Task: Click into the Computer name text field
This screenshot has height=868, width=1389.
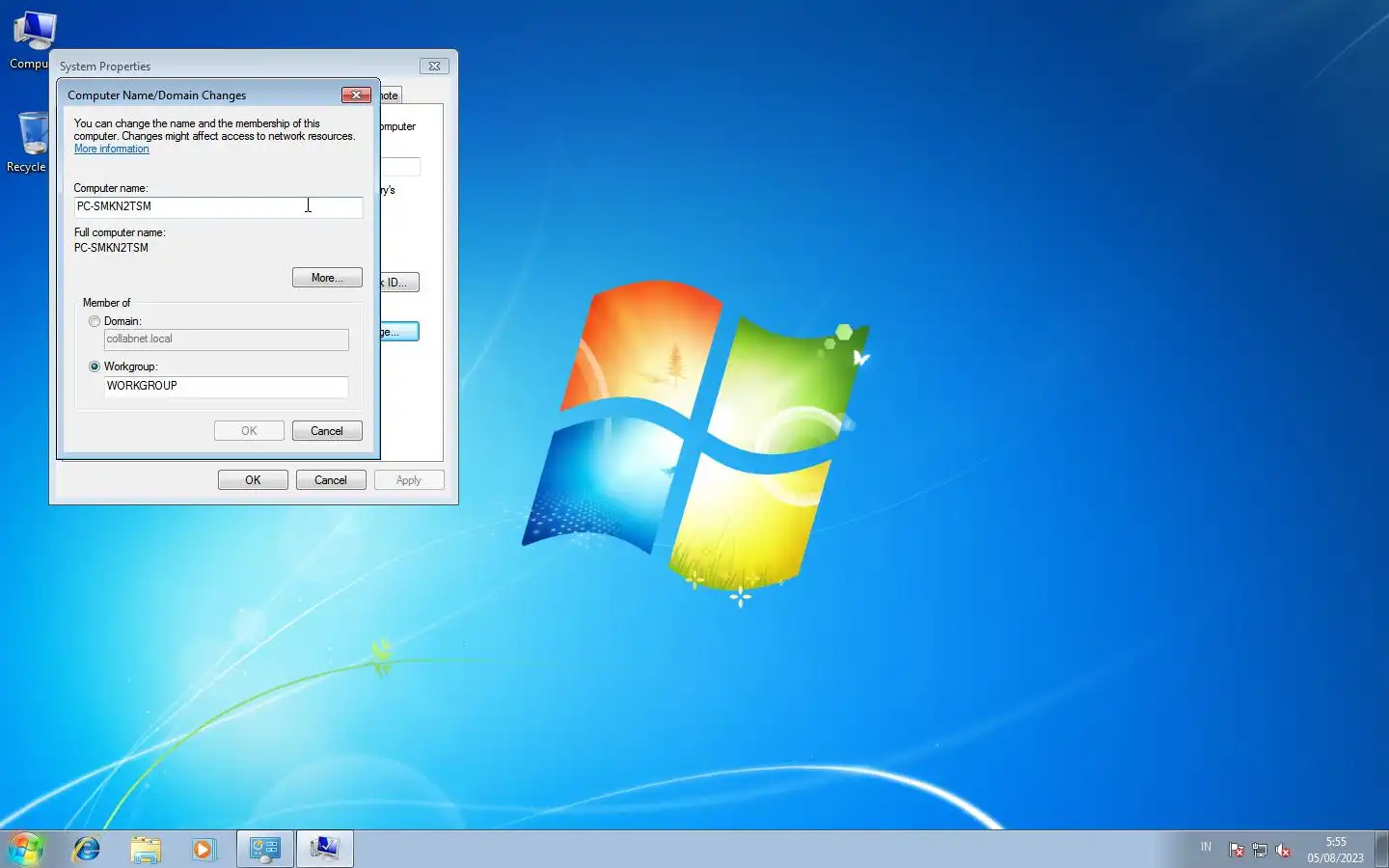Action: coord(219,206)
